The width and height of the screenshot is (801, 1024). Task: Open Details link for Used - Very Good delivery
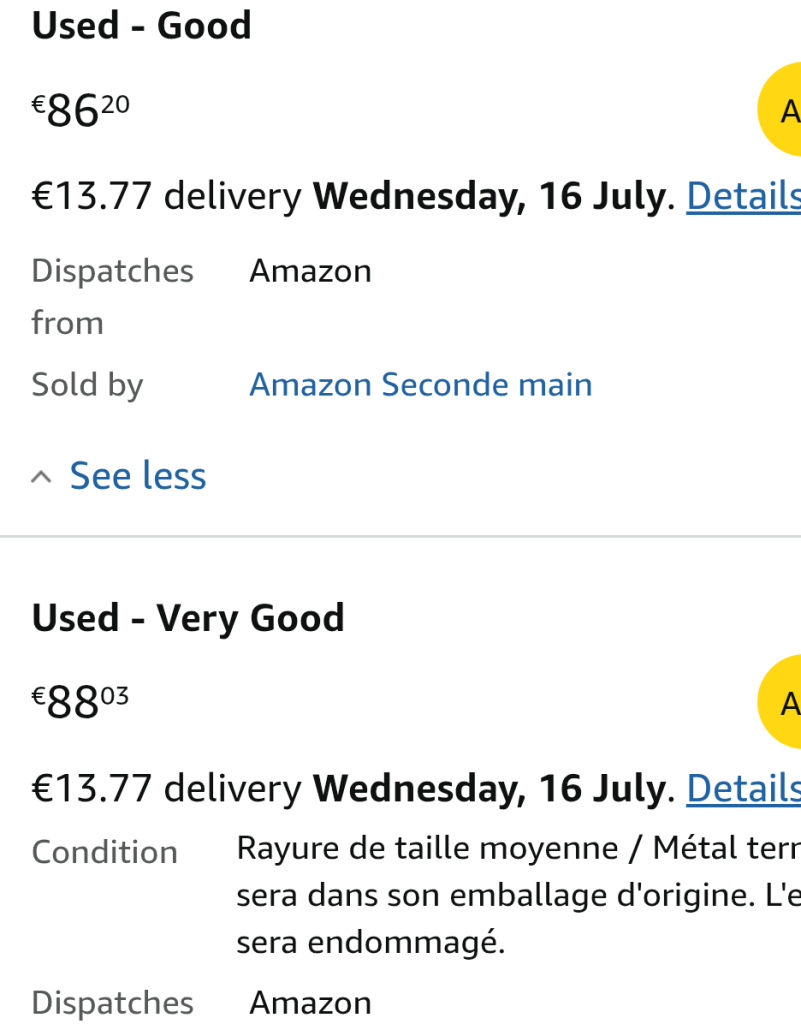[744, 788]
